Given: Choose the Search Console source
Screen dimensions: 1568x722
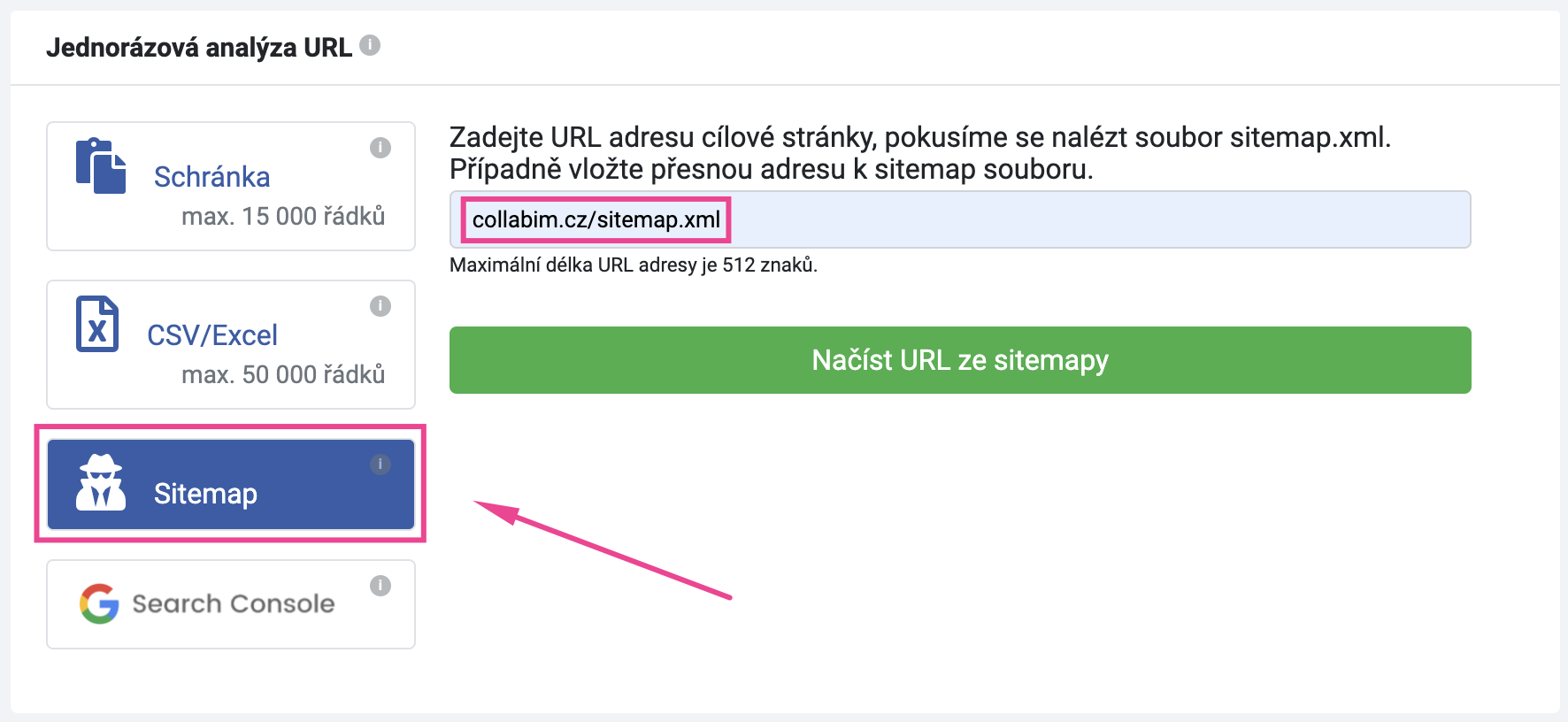Looking at the screenshot, I should [x=231, y=604].
